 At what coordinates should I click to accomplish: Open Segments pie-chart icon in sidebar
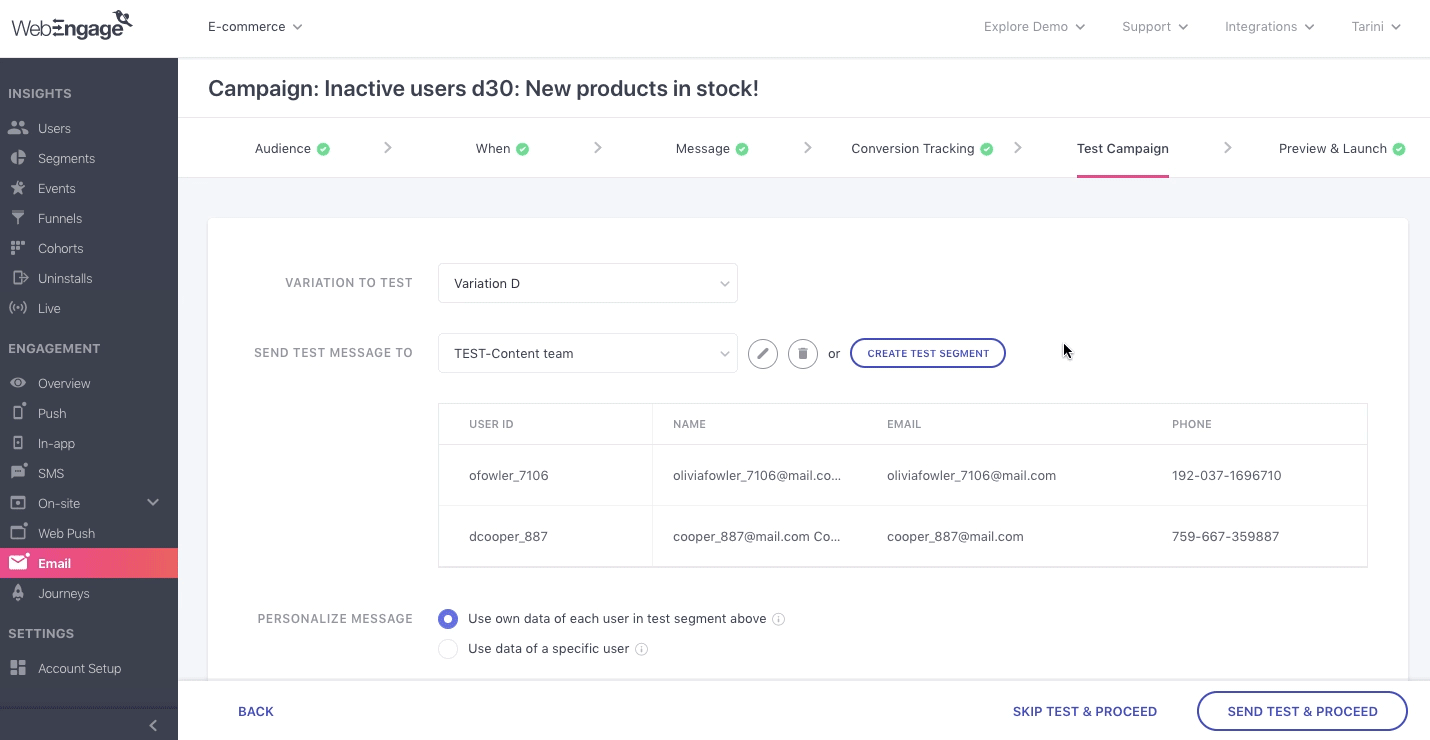click(x=18, y=158)
